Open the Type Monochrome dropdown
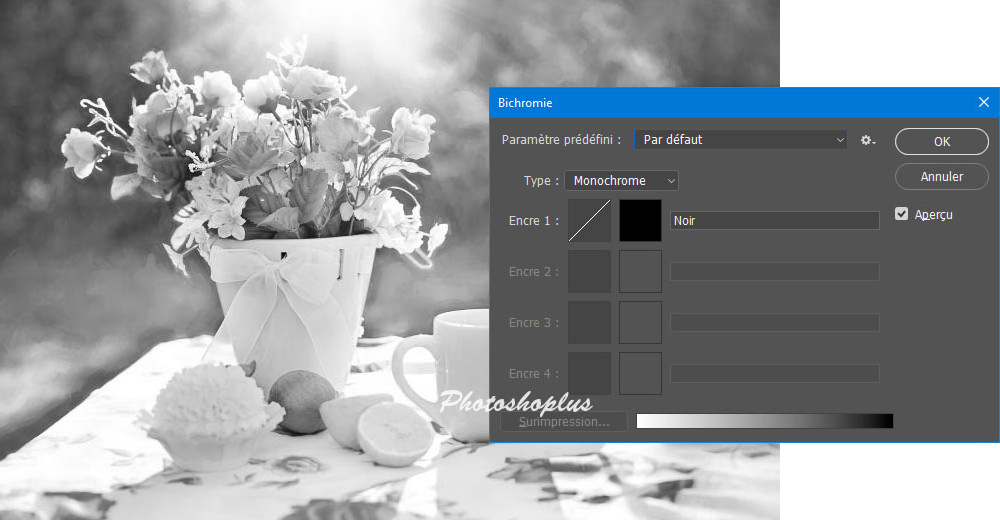The image size is (1000, 520). pyautogui.click(x=621, y=181)
